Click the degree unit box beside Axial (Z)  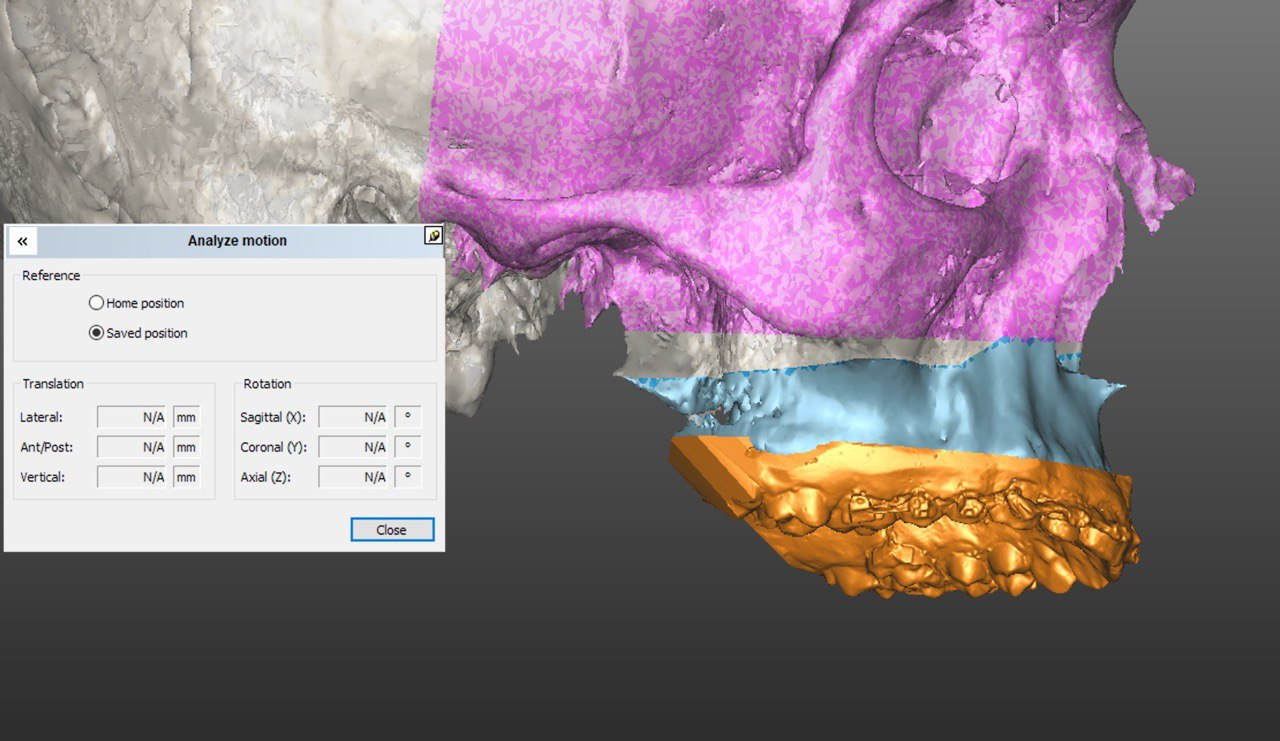pos(408,477)
